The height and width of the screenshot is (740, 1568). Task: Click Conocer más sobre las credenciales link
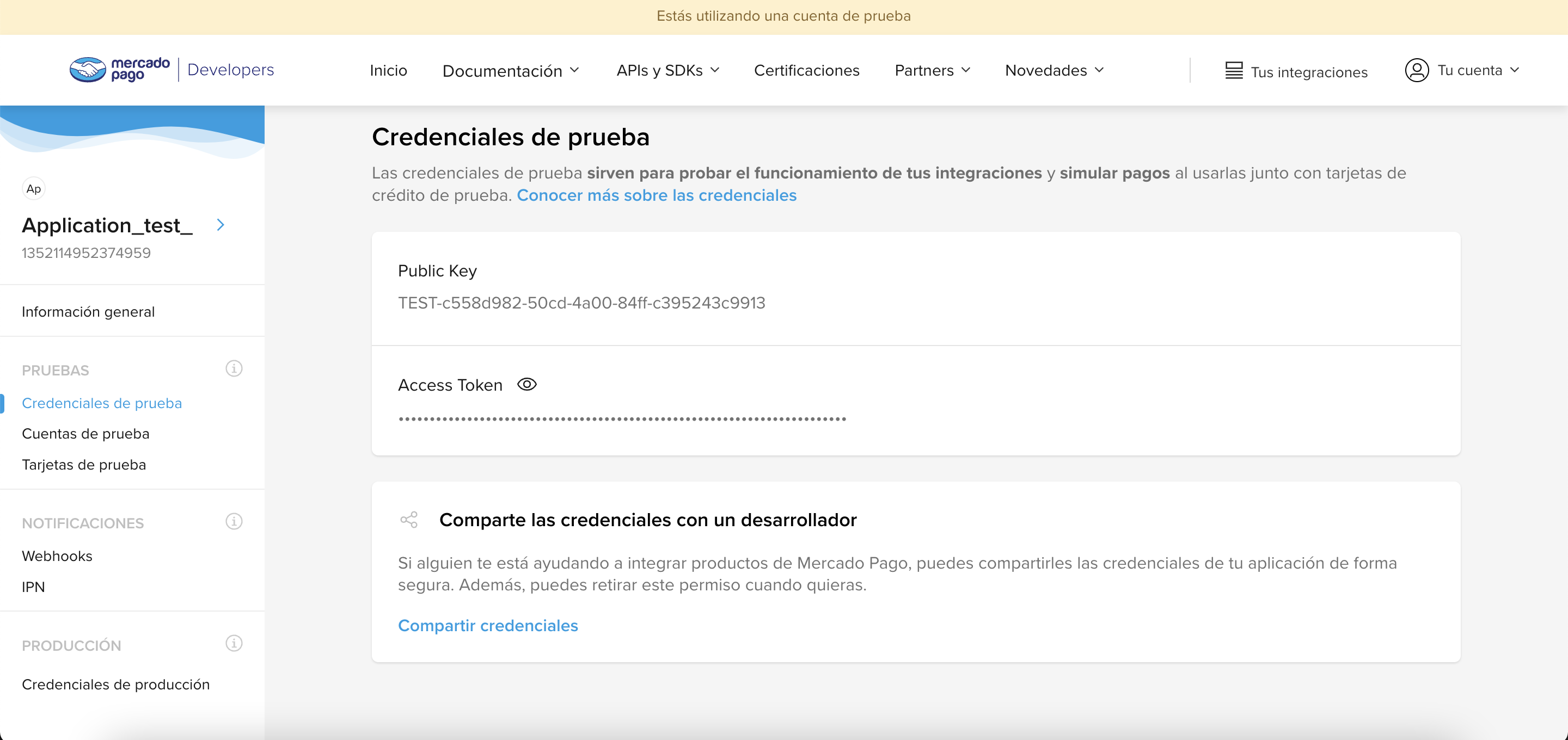pos(656,195)
